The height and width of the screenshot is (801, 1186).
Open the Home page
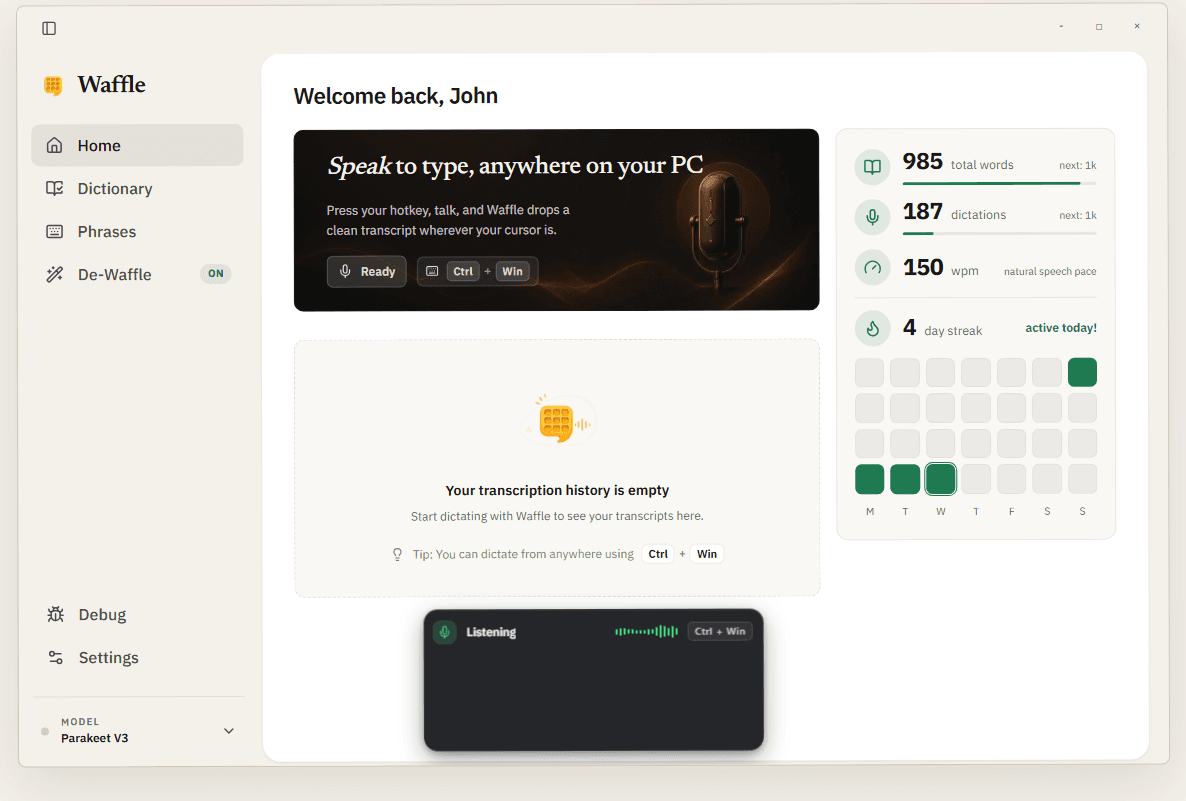pos(137,145)
